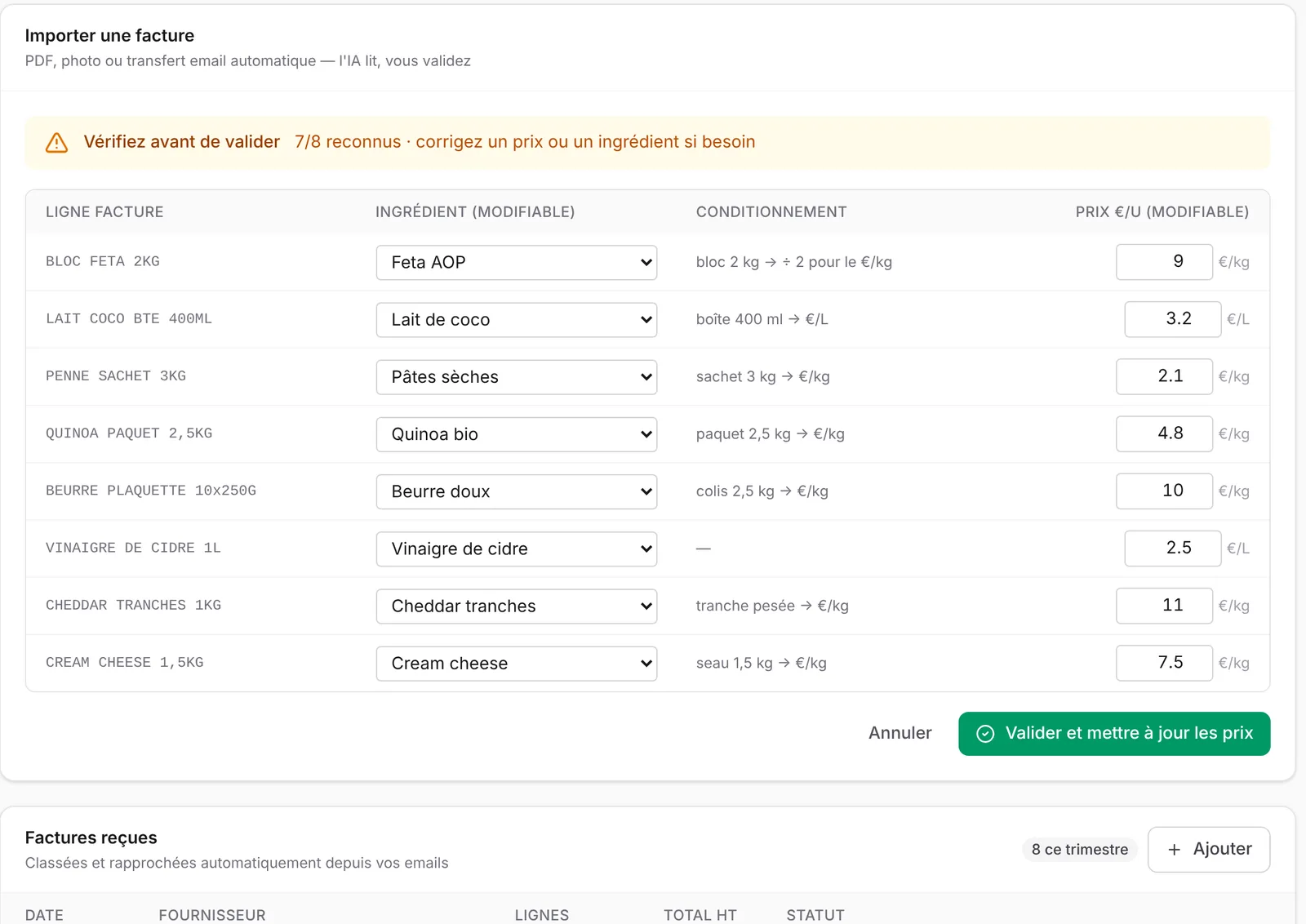The image size is (1306, 924).
Task: Click the '7/8 reconnus' banner message
Action: point(525,142)
